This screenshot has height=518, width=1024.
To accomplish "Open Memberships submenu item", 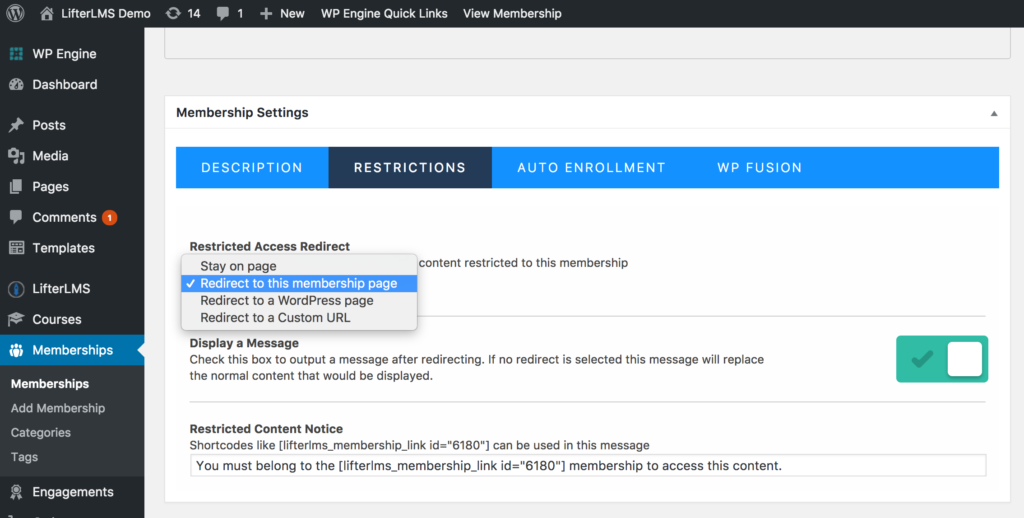I will [50, 383].
